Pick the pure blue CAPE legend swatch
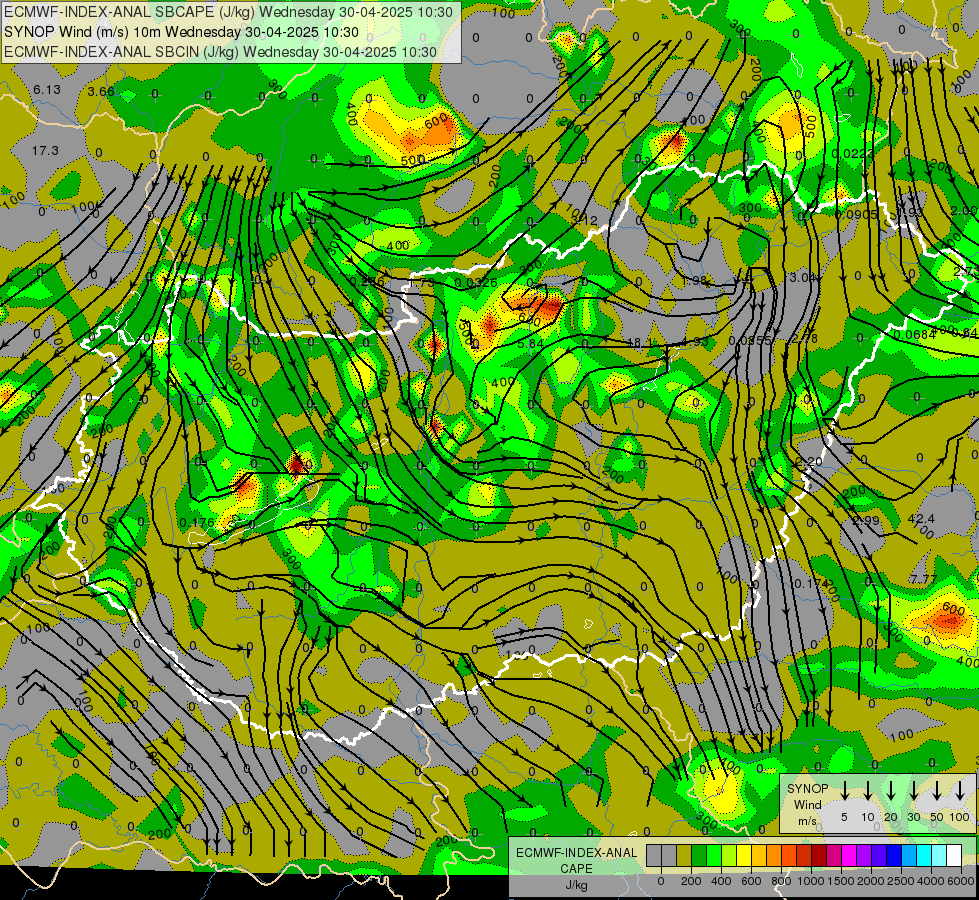 tap(894, 855)
